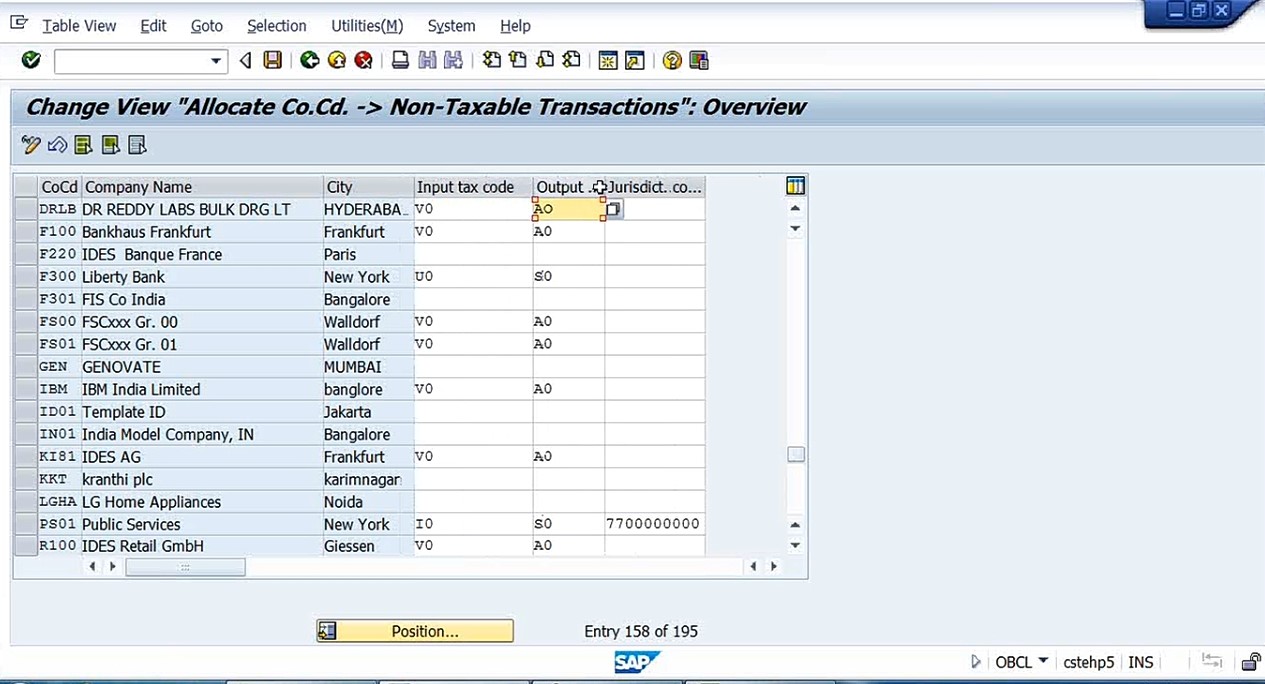Click the Input tax code I0 for PS01
This screenshot has height=684, width=1265.
tap(473, 524)
